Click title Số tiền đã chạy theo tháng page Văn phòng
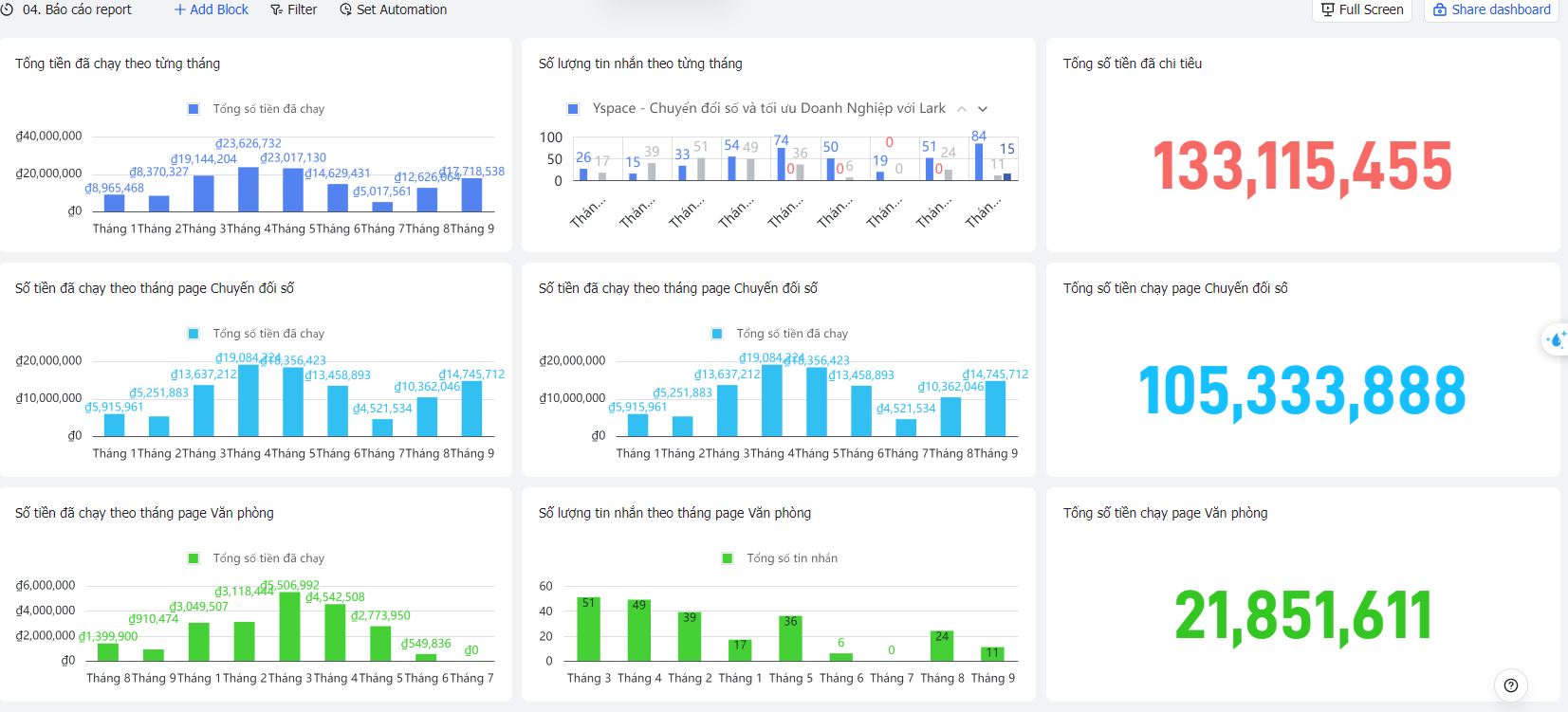Screen dimensions: 1568x712 tap(144, 513)
